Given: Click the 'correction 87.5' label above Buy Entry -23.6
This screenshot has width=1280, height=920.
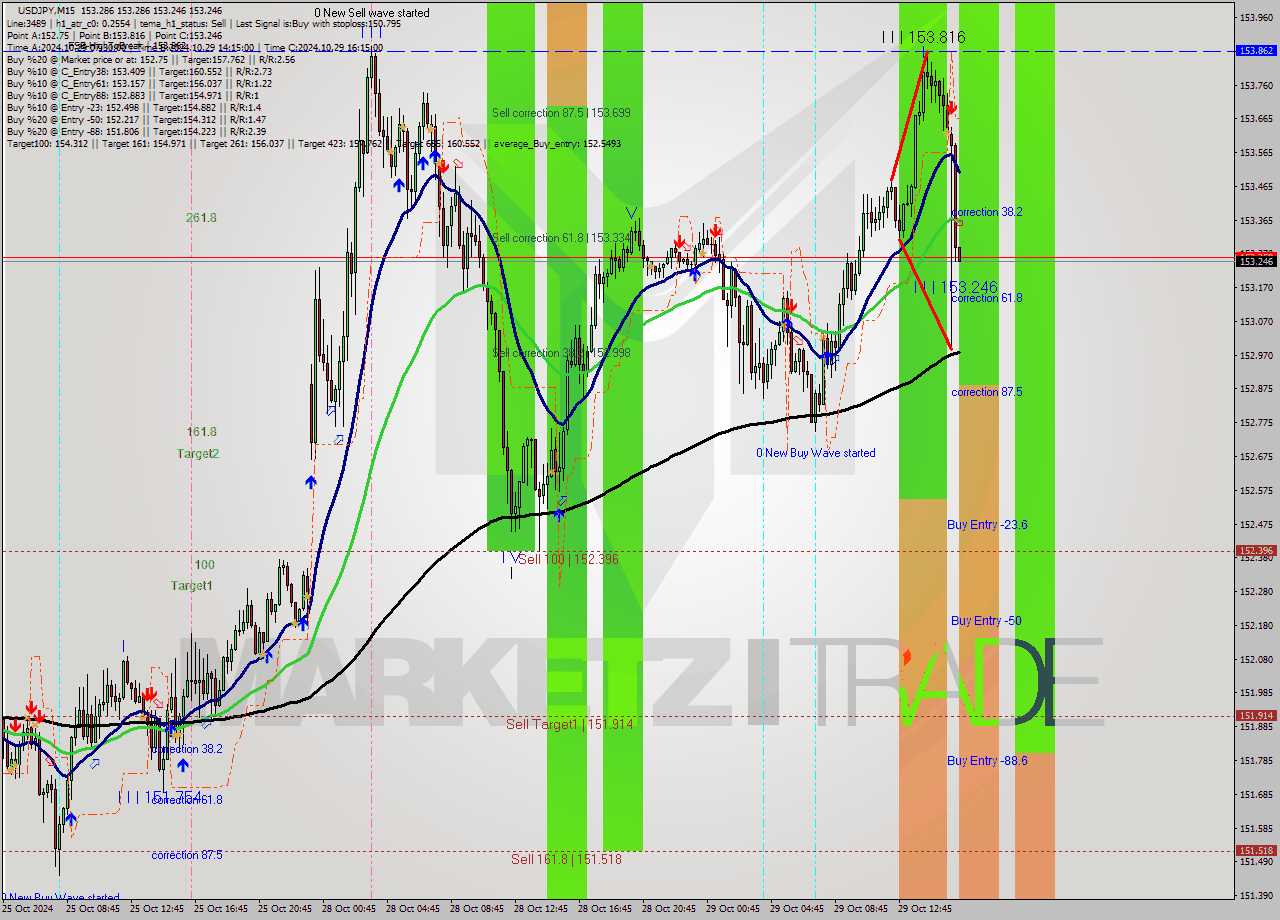Looking at the screenshot, I should tap(987, 392).
